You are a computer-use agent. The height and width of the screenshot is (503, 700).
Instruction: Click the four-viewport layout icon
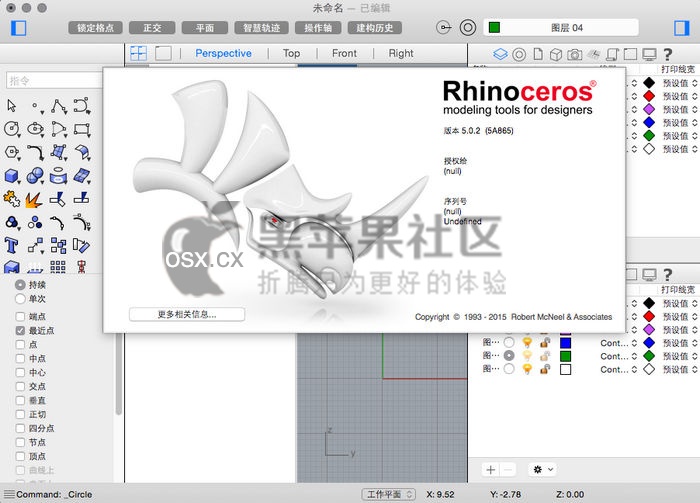pos(138,53)
